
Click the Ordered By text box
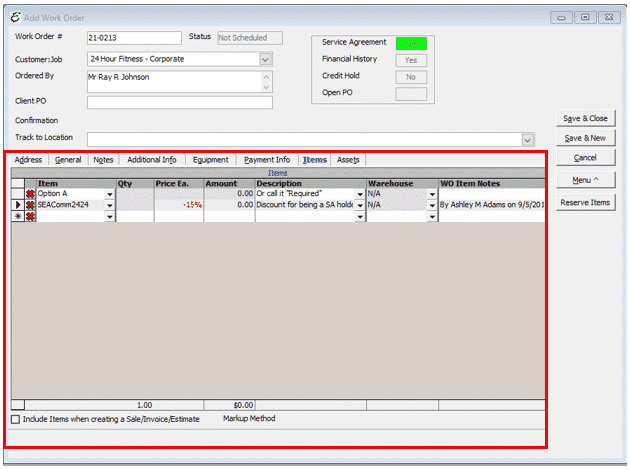point(180,82)
